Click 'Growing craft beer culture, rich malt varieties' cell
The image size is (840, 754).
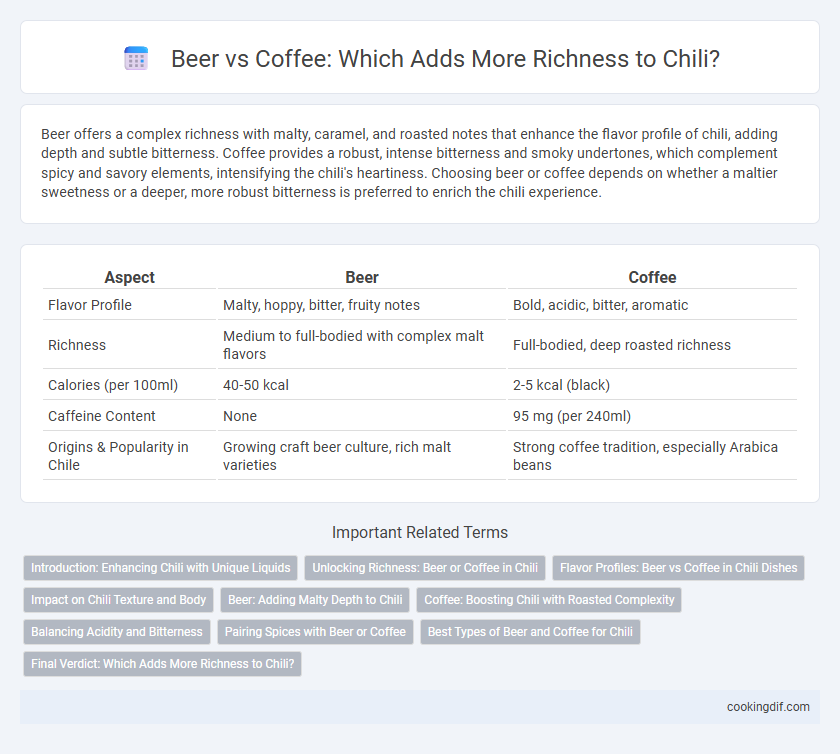pyautogui.click(x=362, y=456)
